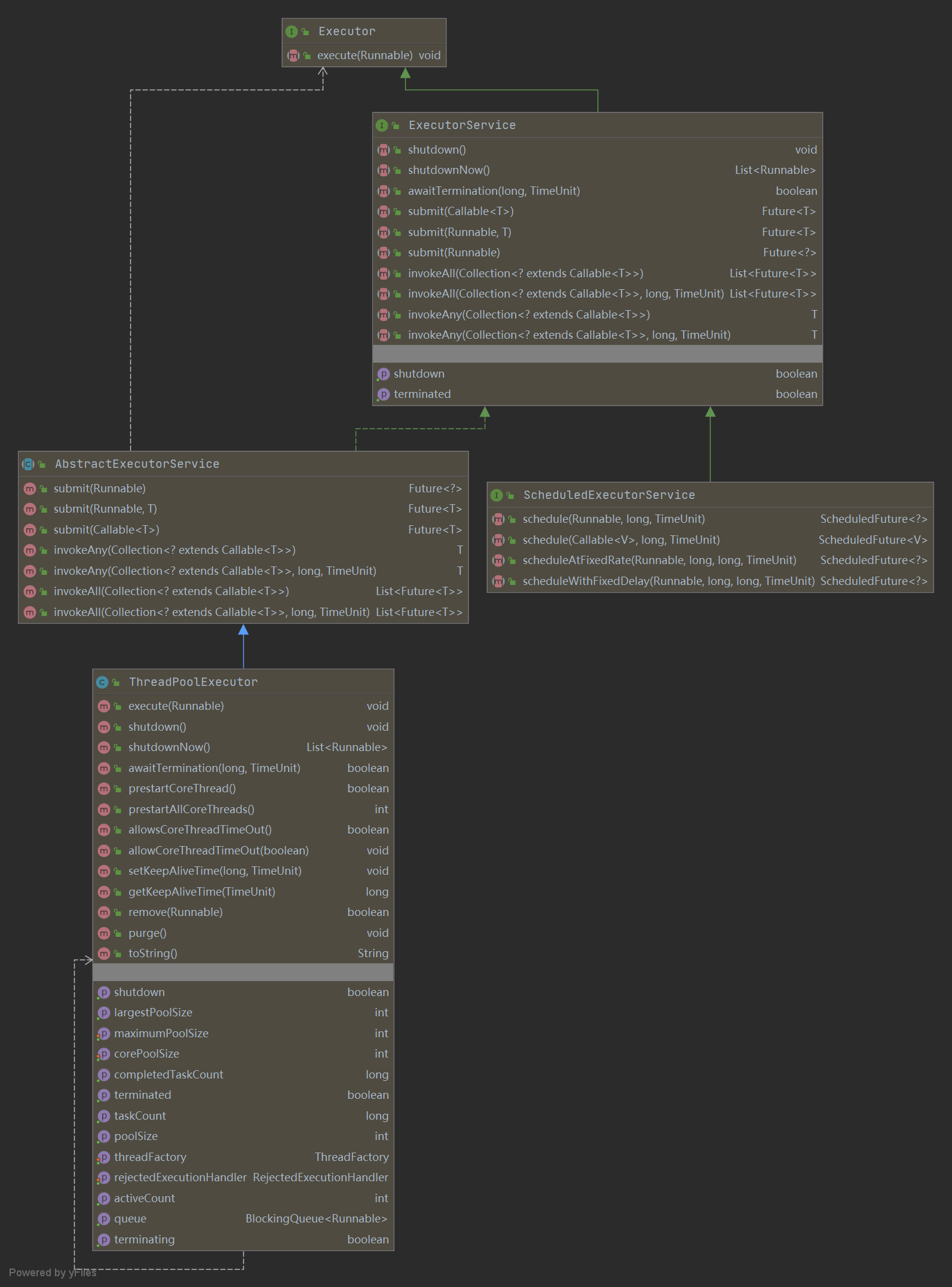Select the ScheduledExecutorService node title

click(609, 495)
